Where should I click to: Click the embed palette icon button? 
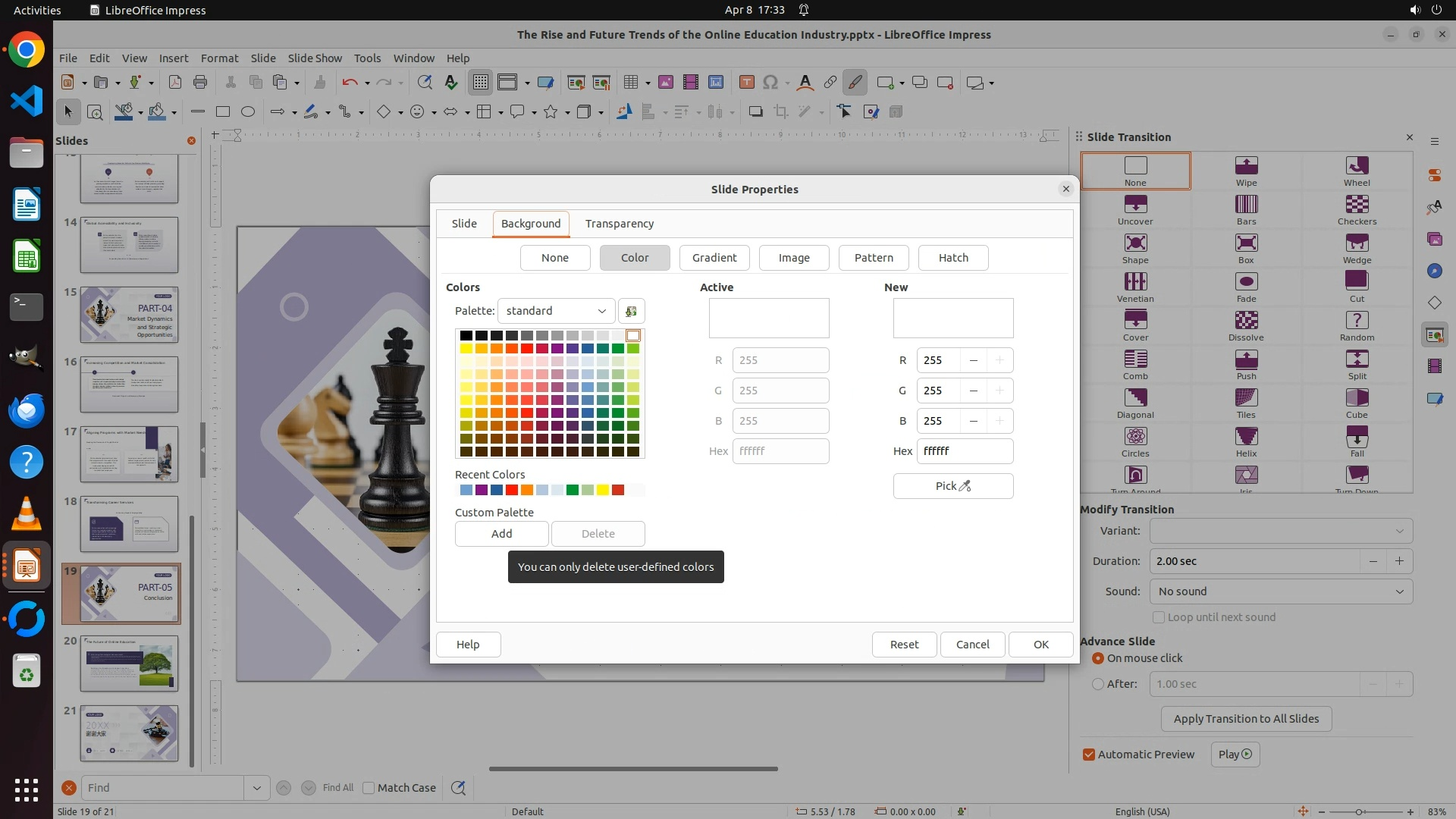click(631, 311)
